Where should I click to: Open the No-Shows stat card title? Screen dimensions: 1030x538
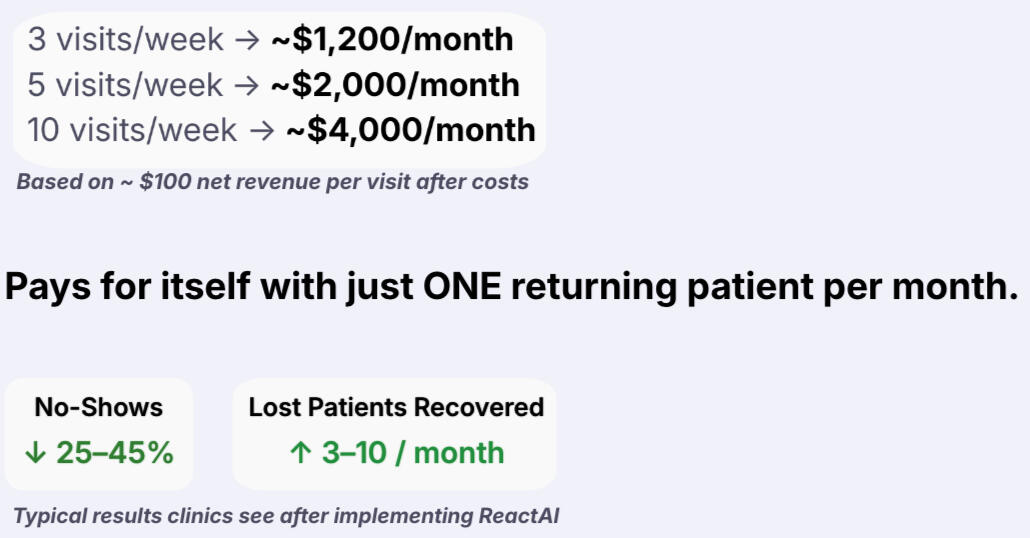pos(98,407)
